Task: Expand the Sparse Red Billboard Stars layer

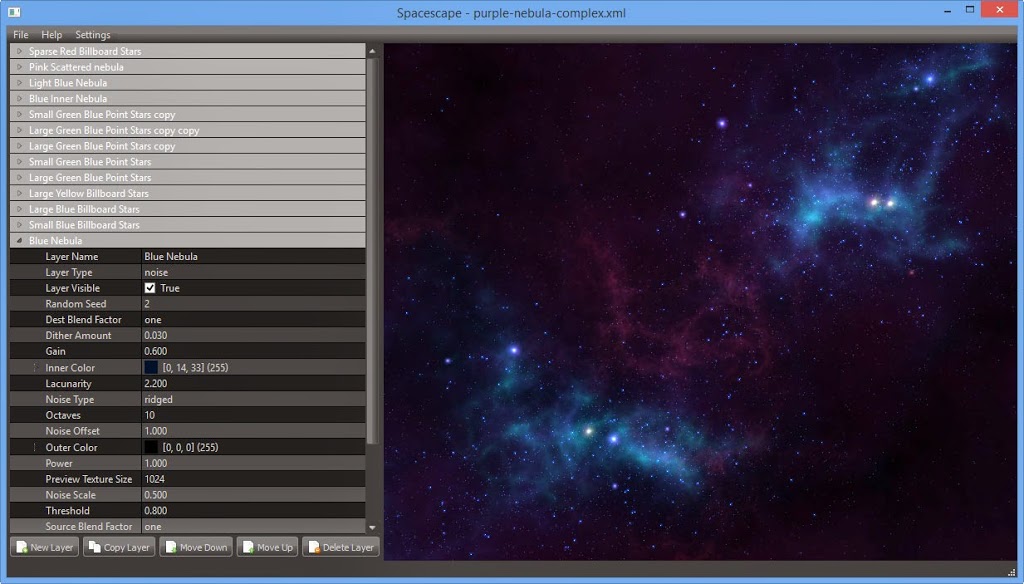Action: click(19, 51)
